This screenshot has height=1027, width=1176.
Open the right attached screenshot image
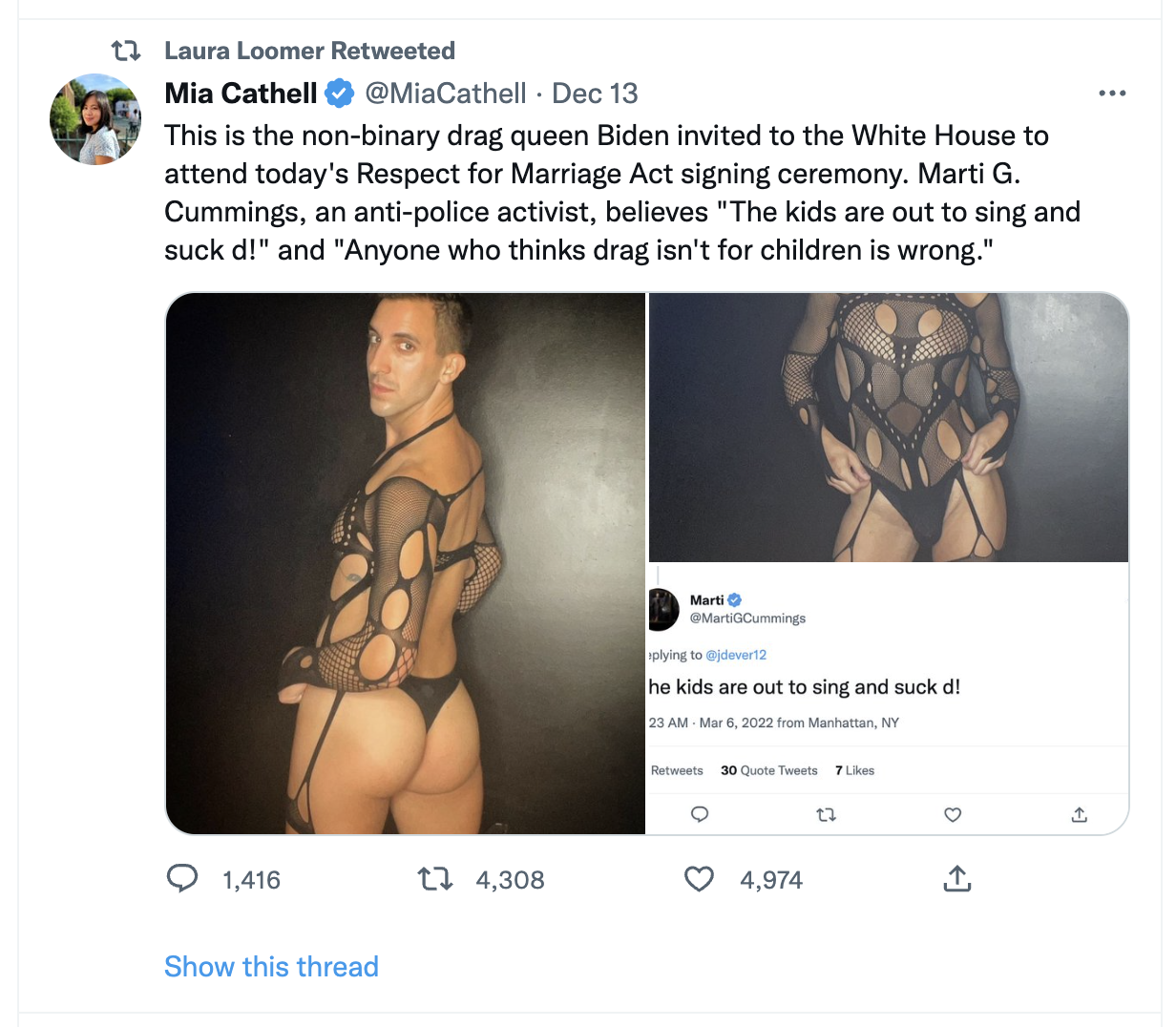coord(888,428)
